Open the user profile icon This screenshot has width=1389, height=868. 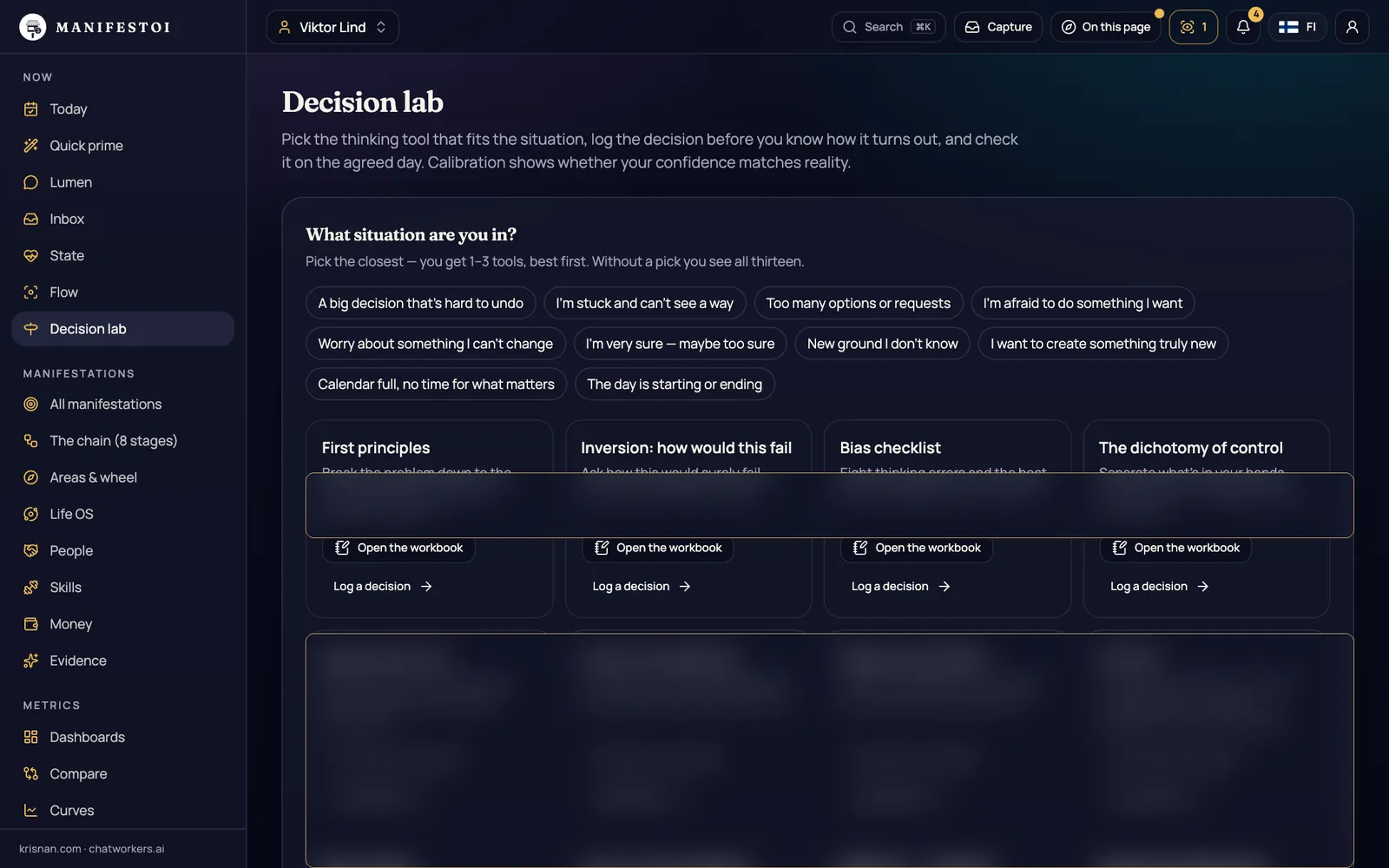point(1352,27)
